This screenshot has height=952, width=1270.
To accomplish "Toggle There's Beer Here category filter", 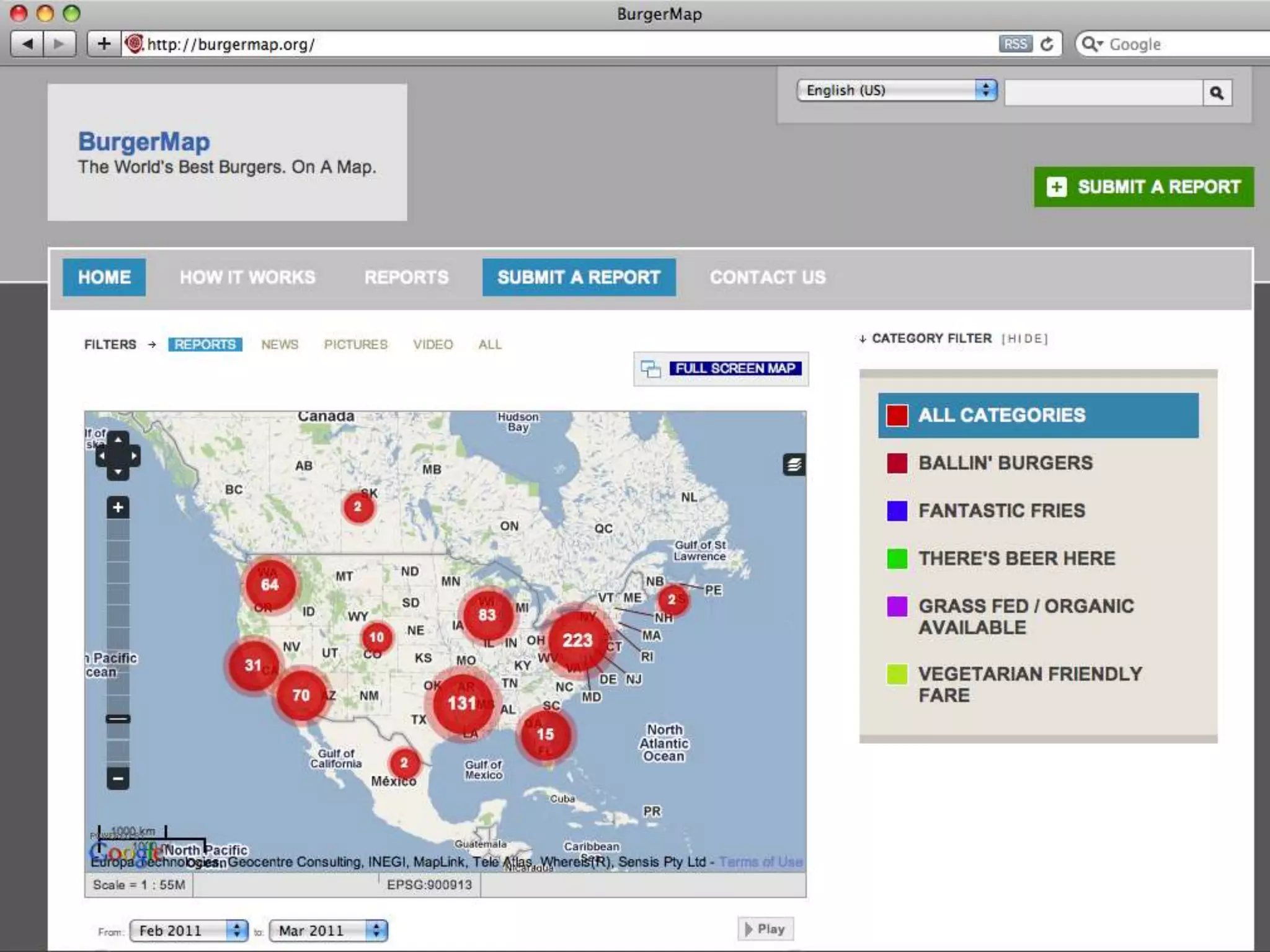I will click(x=1016, y=558).
